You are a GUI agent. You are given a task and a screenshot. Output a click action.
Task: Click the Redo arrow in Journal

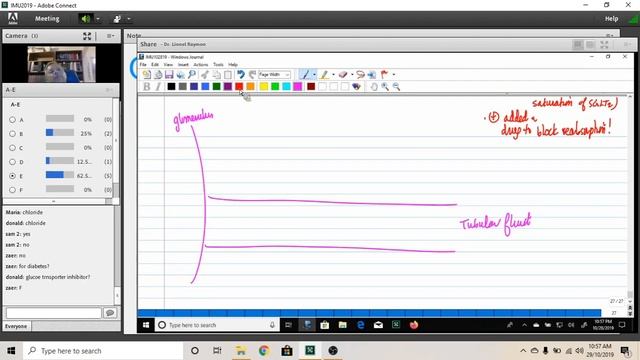coord(252,74)
